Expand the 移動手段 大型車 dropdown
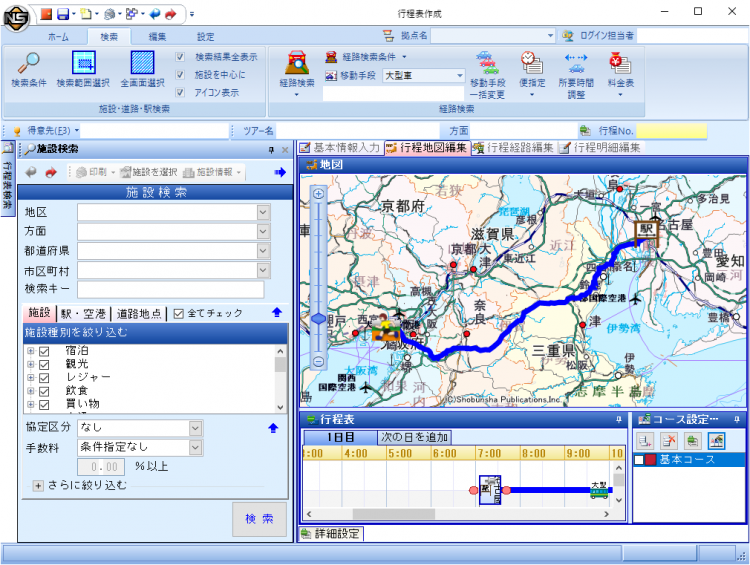750x565 pixels. 459,75
